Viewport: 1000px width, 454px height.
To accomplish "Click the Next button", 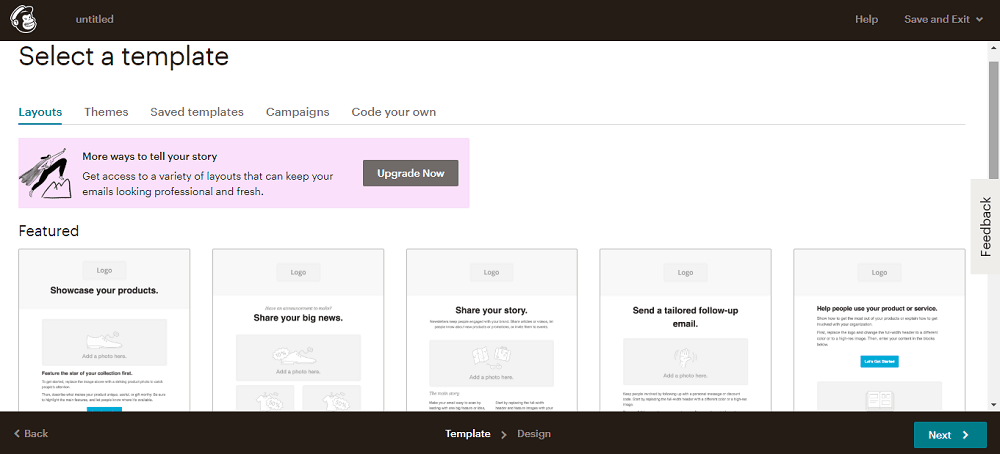I will pos(948,435).
